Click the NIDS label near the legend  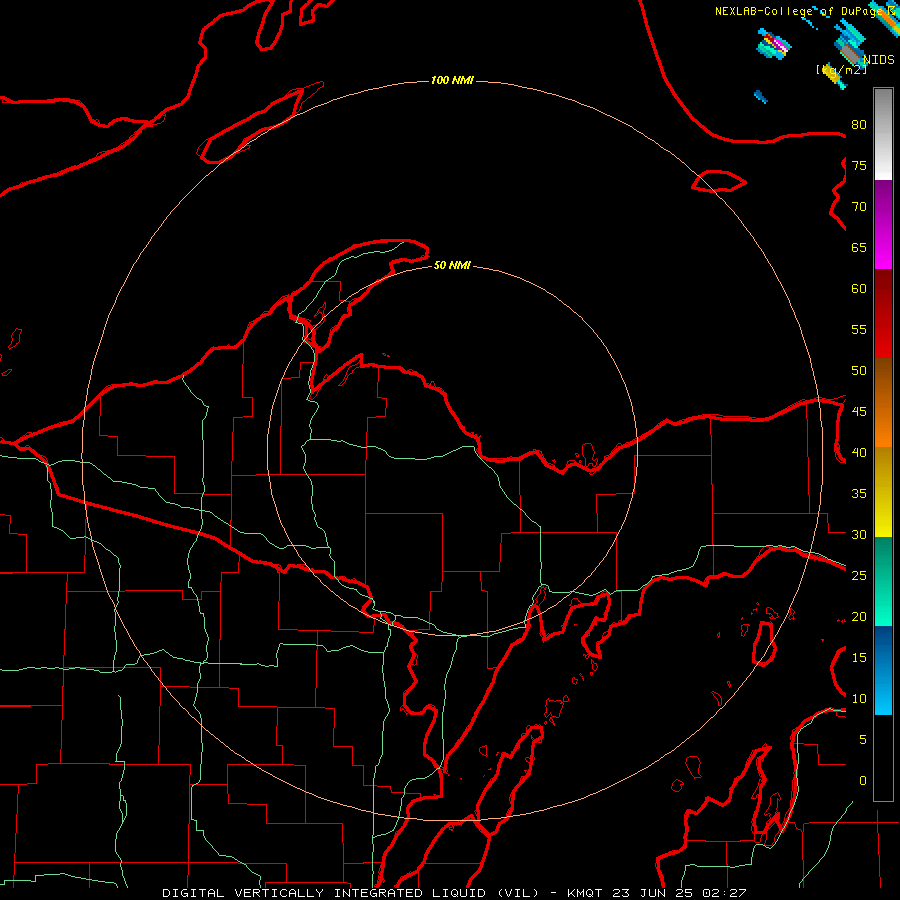click(879, 60)
